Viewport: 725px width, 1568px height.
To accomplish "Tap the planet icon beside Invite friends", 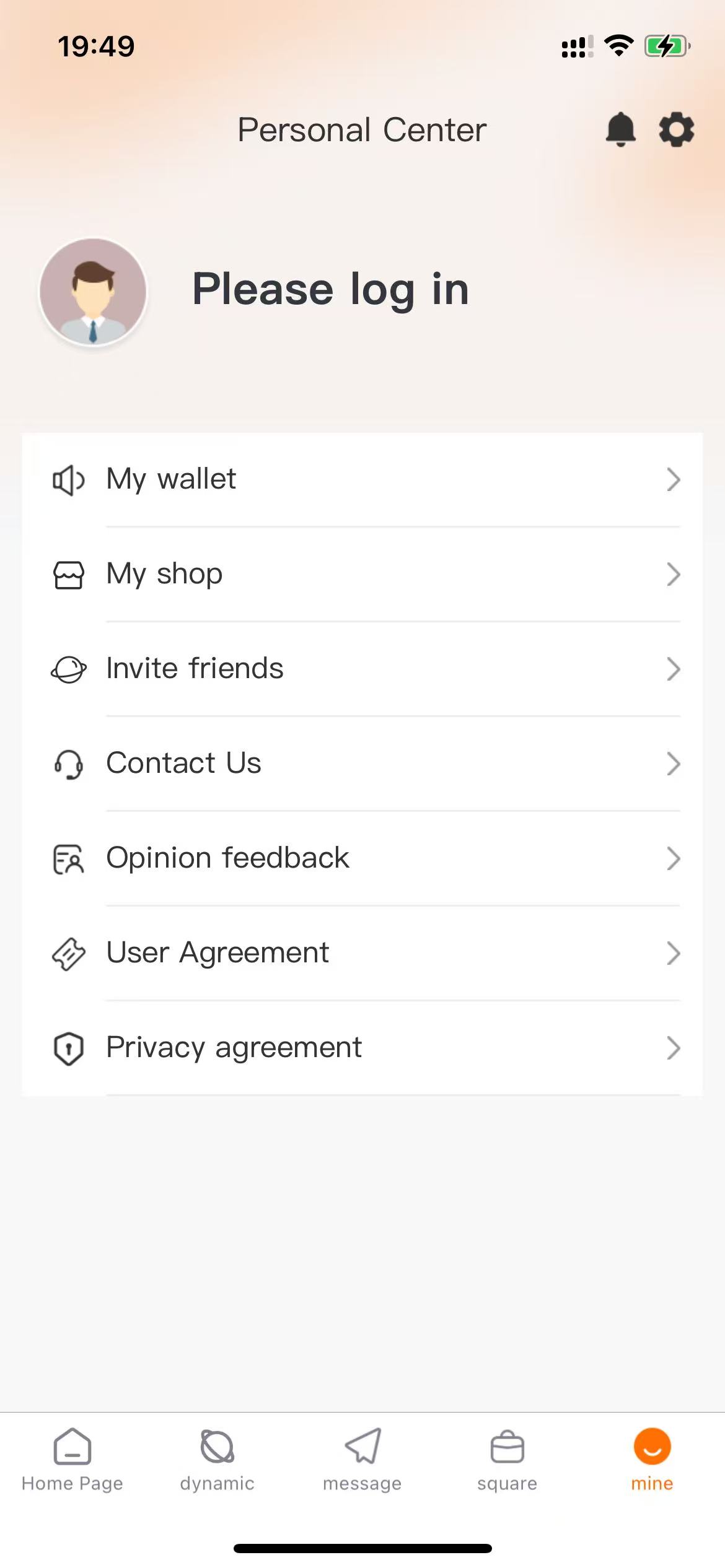I will point(68,669).
